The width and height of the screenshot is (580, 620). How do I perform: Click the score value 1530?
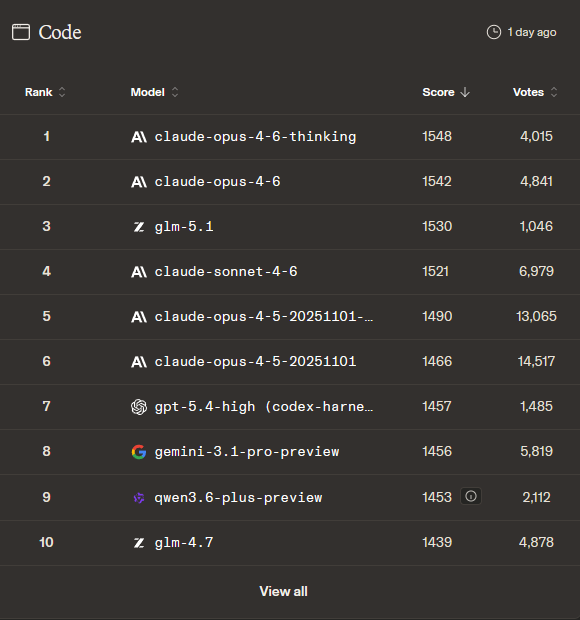tap(437, 227)
